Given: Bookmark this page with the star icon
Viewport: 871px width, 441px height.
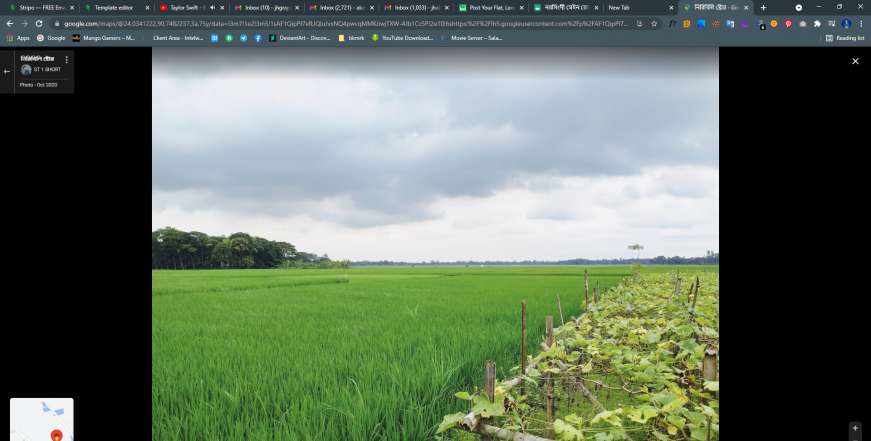Looking at the screenshot, I should (654, 24).
